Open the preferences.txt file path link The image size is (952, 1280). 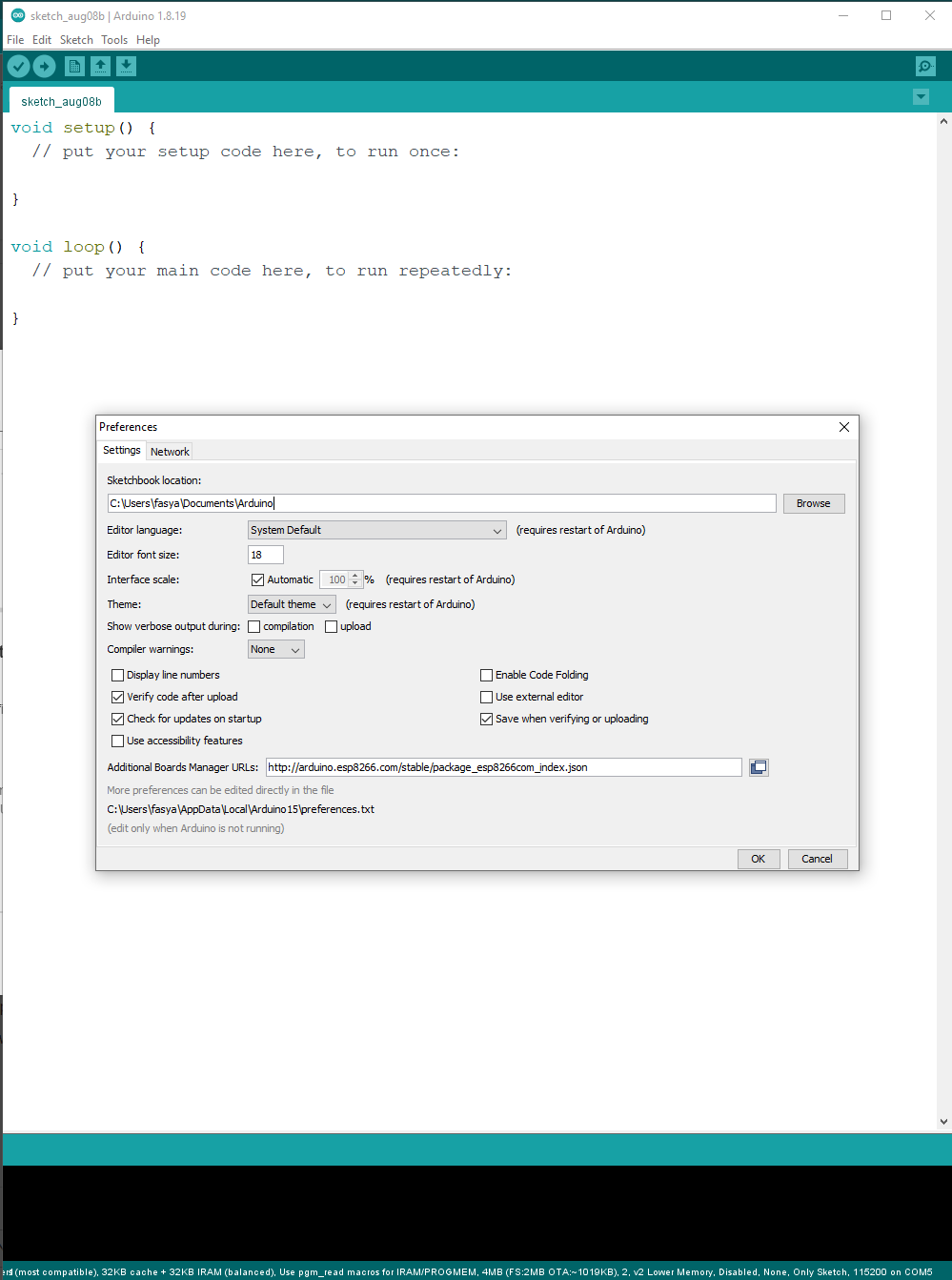pos(241,809)
